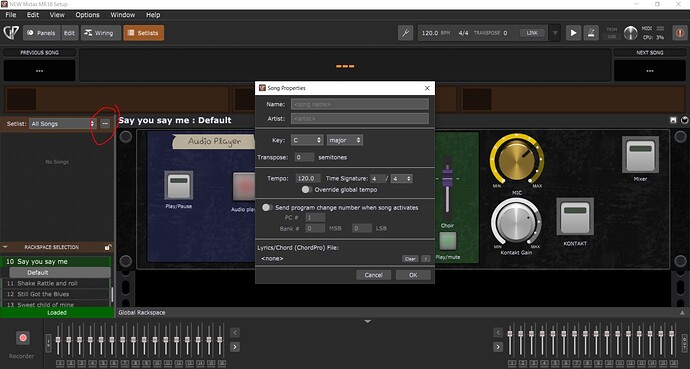Toggle Send program change number switch
The width and height of the screenshot is (690, 369).
click(267, 207)
